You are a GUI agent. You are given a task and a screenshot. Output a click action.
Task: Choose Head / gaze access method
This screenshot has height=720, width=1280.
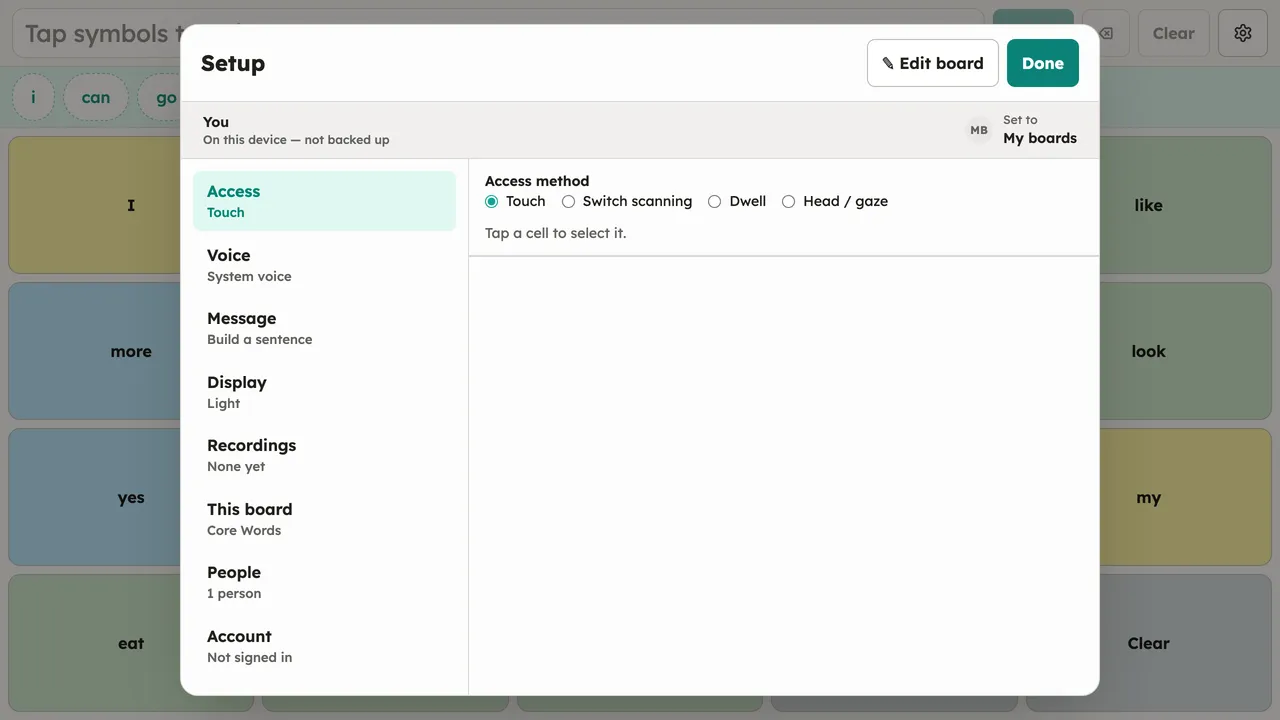(835, 201)
